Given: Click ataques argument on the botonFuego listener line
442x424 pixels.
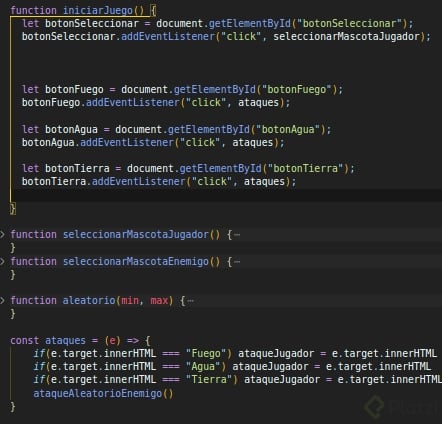Looking at the screenshot, I should [258, 102].
